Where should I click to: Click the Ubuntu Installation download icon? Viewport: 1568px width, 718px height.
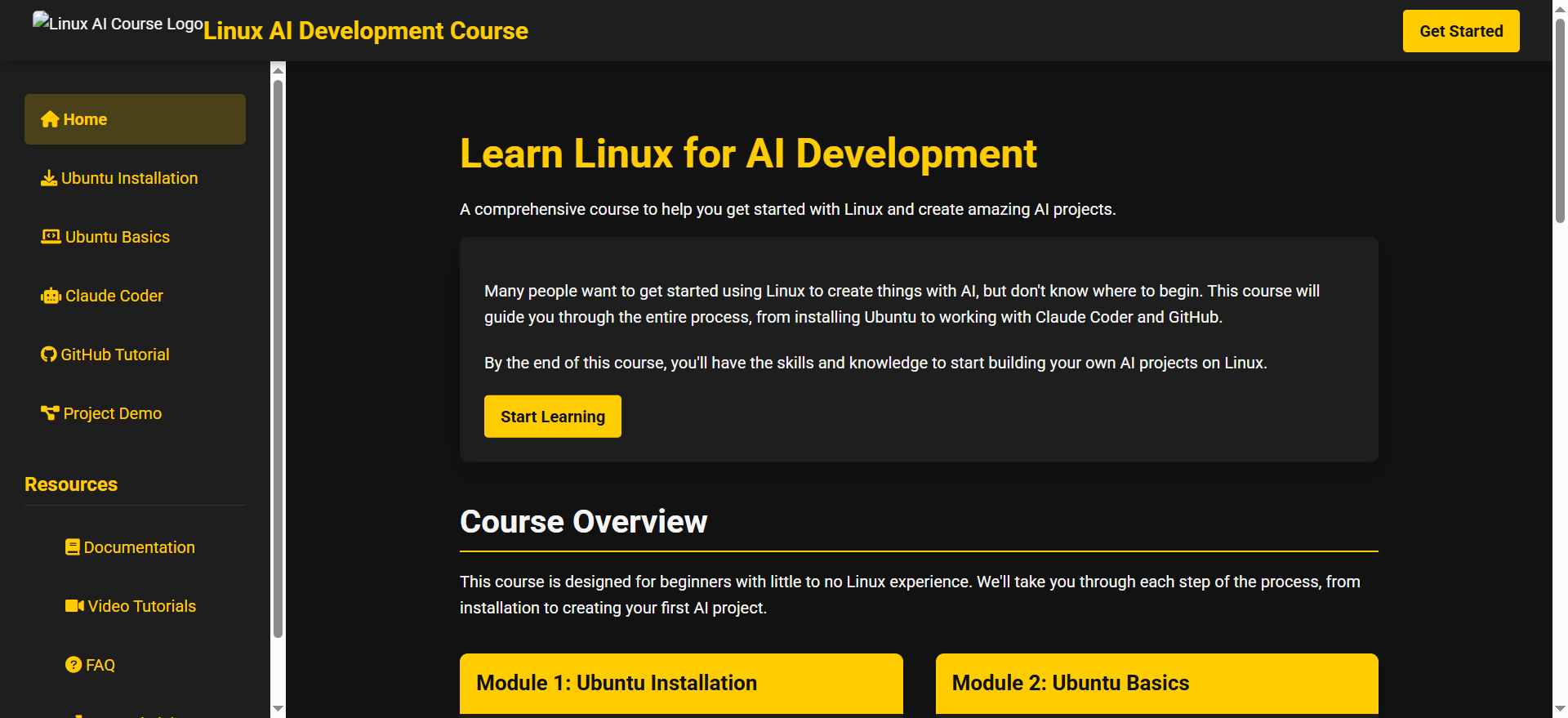(x=49, y=178)
